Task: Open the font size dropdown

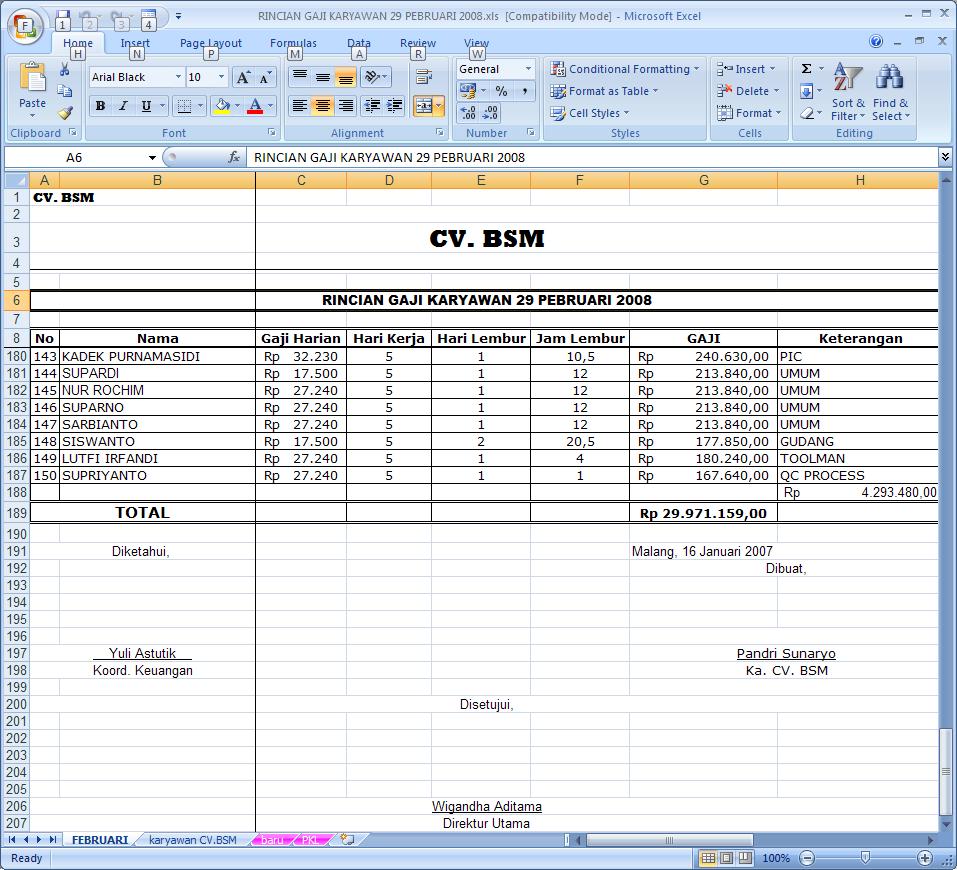Action: tap(222, 77)
